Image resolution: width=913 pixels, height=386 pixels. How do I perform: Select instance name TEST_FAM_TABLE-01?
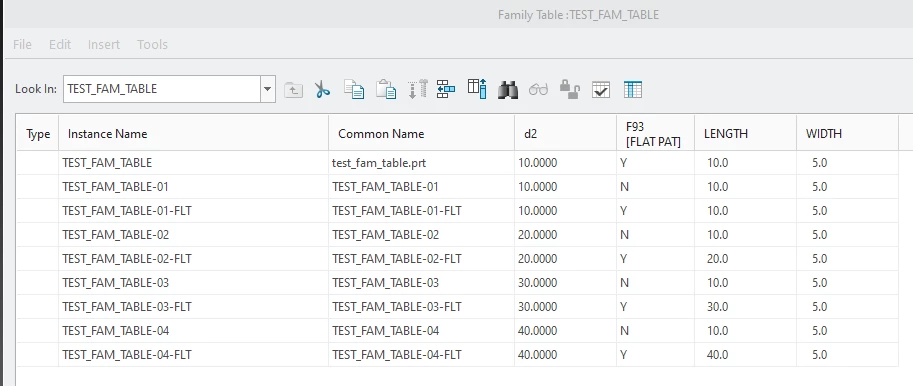[193, 187]
